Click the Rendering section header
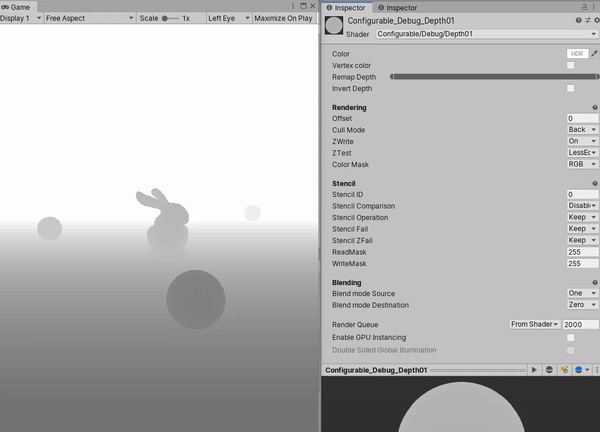 tap(349, 108)
